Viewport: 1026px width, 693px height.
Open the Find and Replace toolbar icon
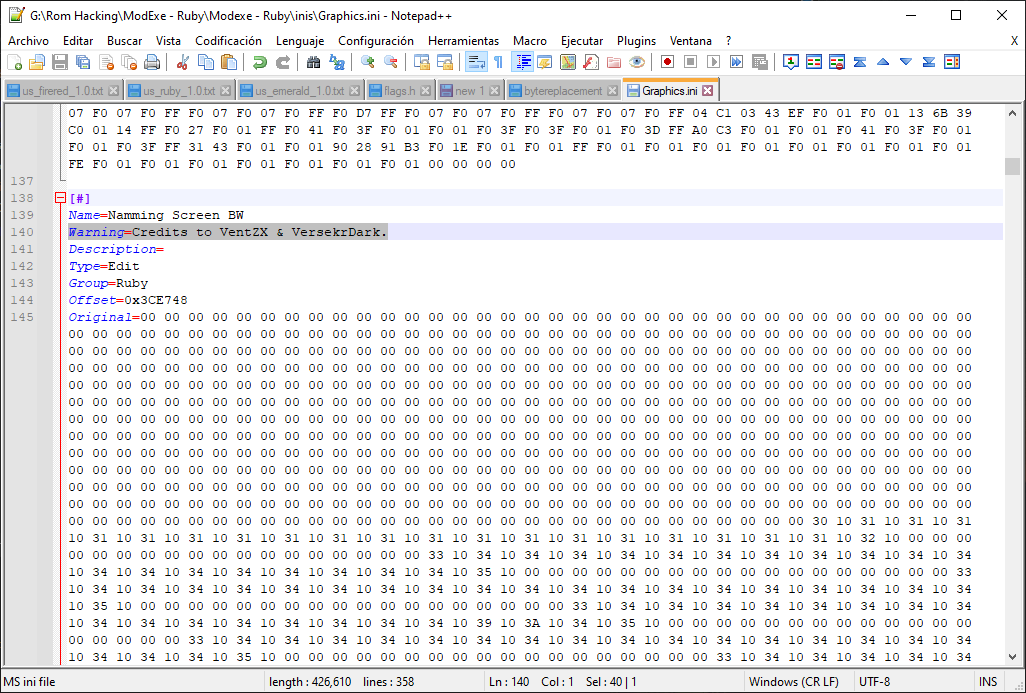337,62
